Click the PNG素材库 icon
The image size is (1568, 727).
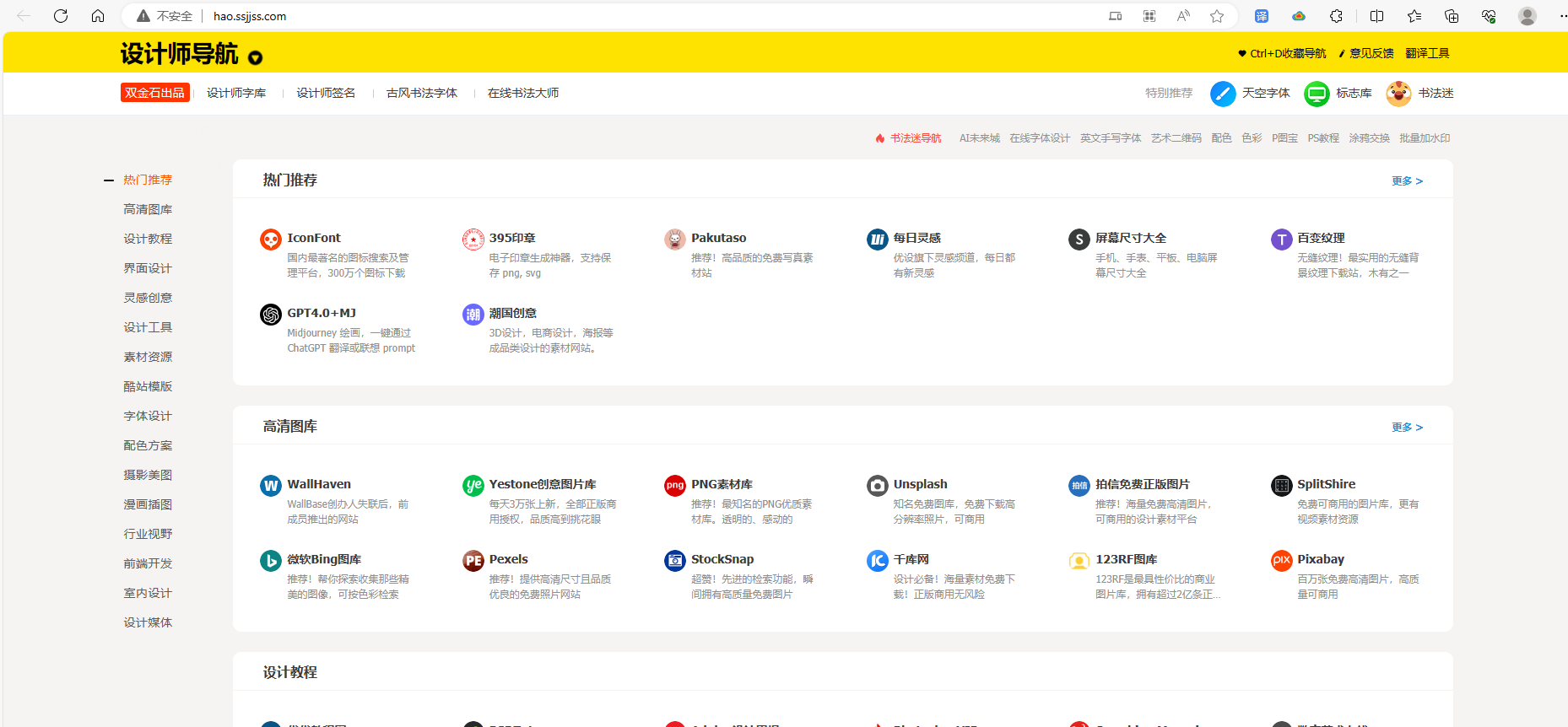coord(674,486)
